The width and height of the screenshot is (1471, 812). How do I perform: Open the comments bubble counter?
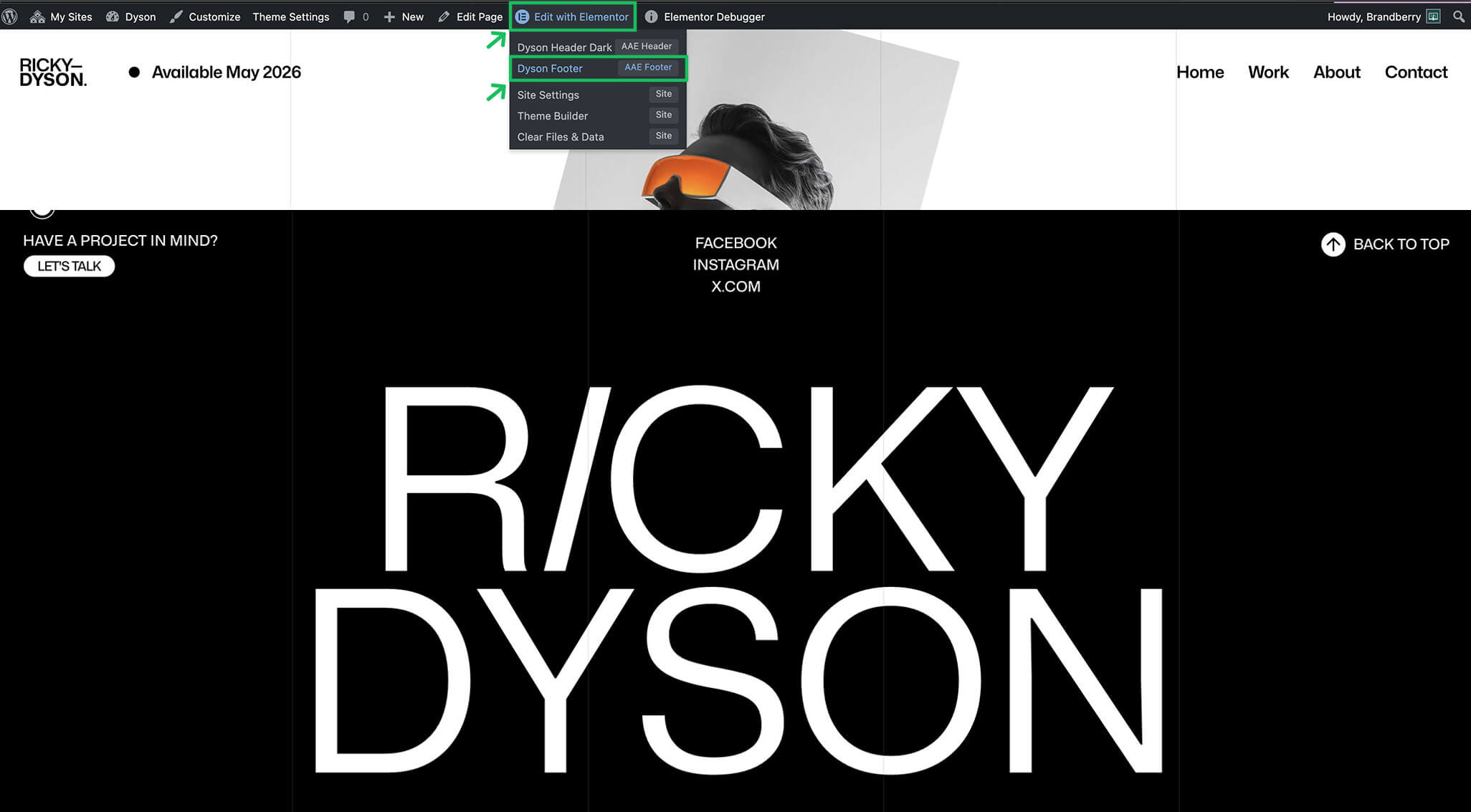tap(356, 16)
